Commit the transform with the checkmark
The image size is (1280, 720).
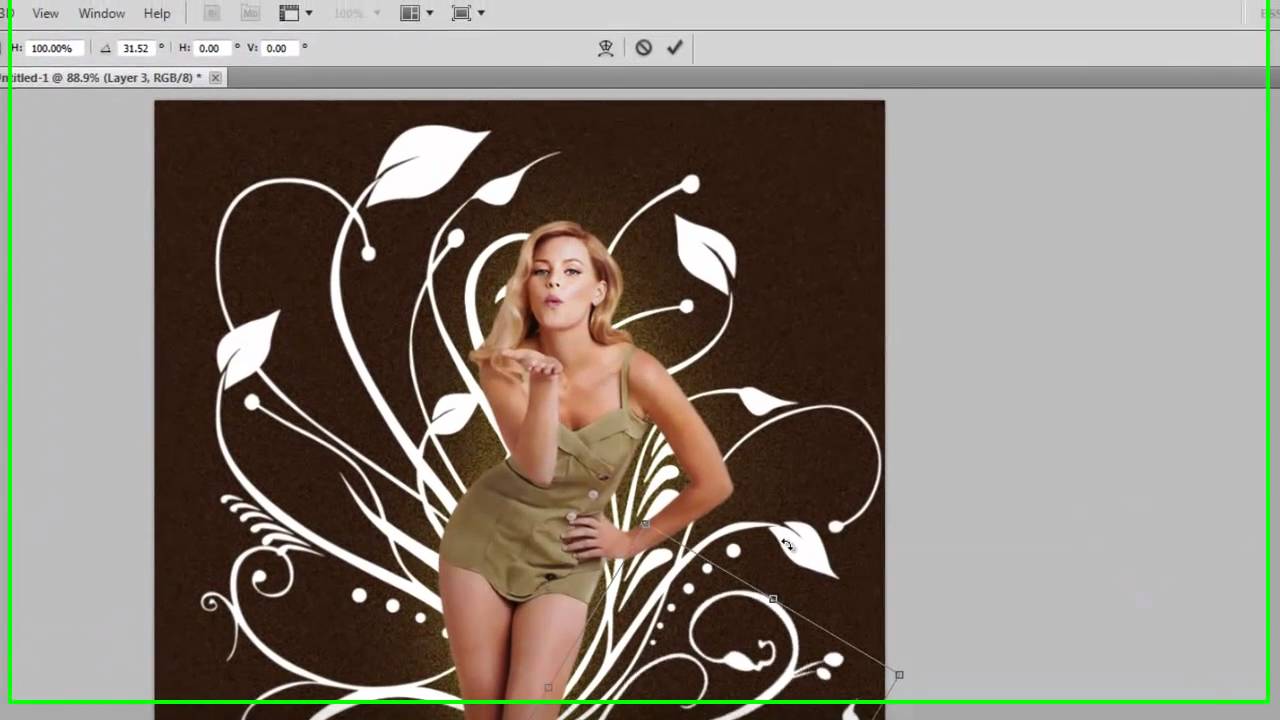675,47
